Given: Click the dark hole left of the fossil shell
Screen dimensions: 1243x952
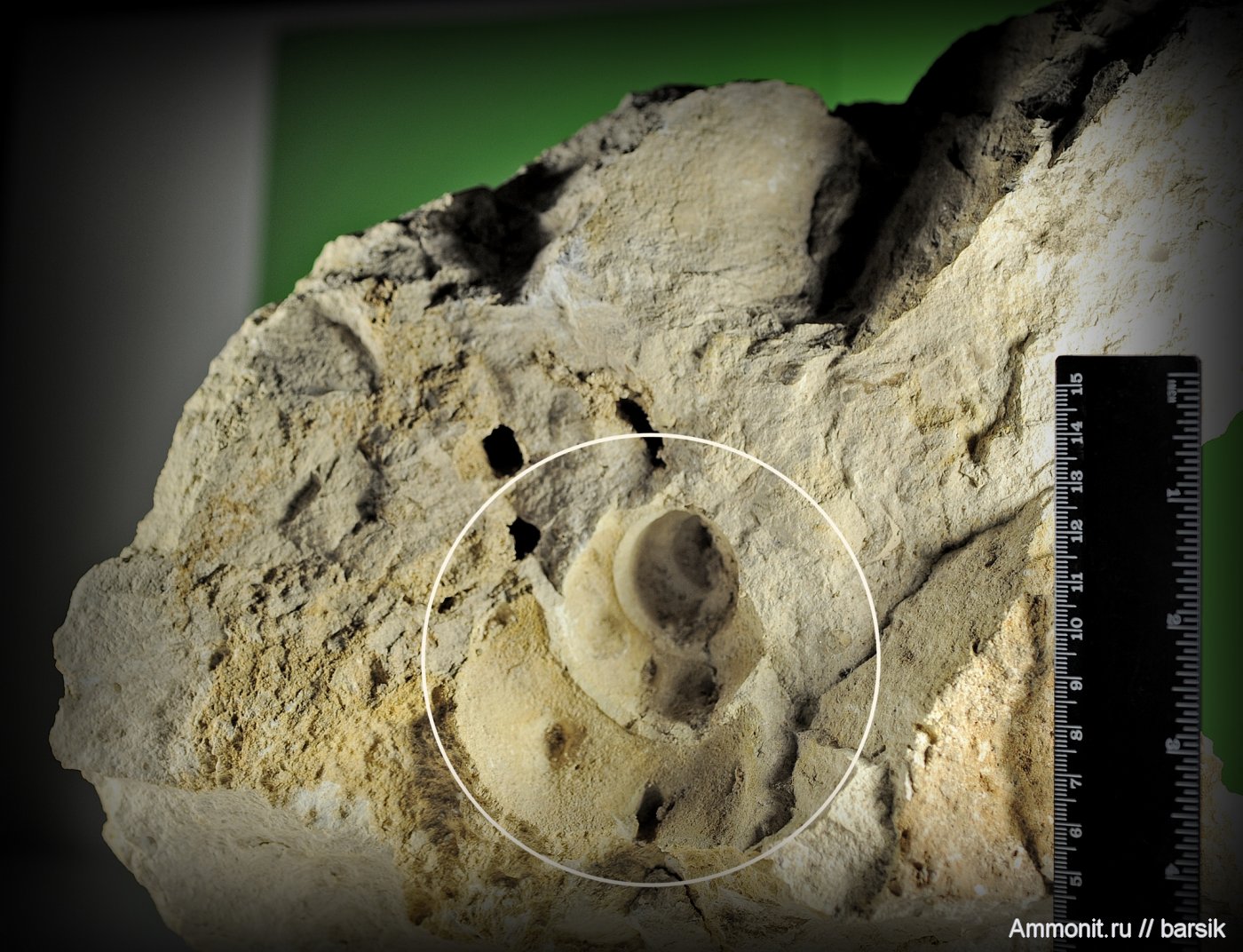Looking at the screenshot, I should click(x=525, y=535).
